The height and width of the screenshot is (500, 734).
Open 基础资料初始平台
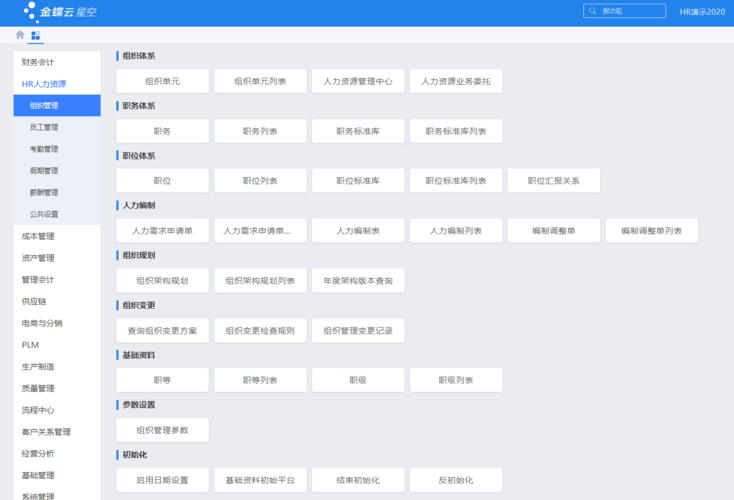point(260,480)
